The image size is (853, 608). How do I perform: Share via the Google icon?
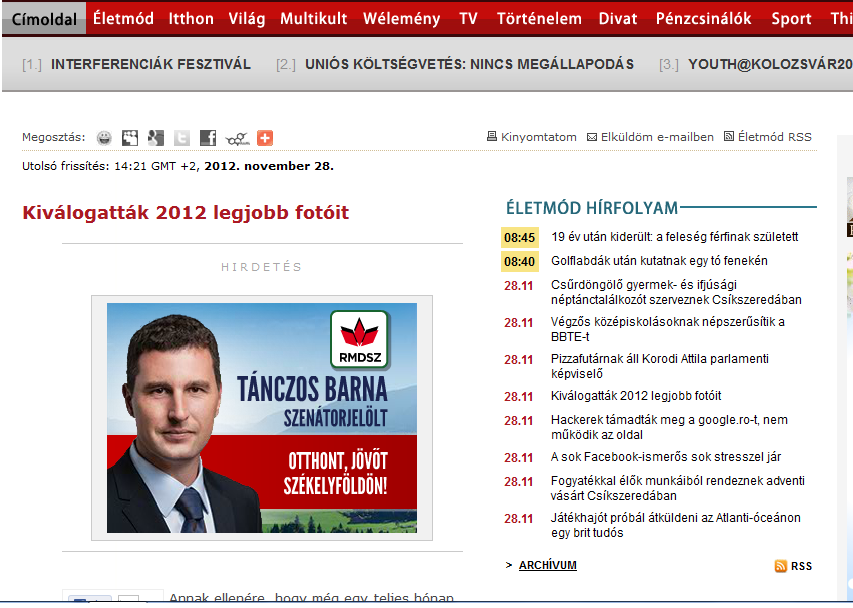pos(155,138)
